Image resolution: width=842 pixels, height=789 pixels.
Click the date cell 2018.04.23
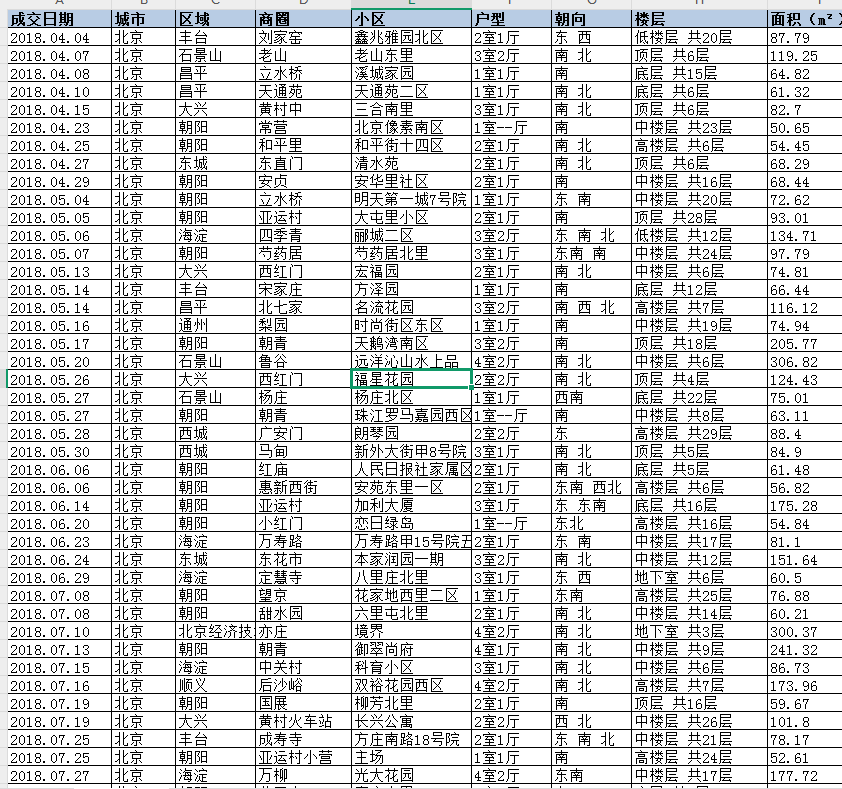click(57, 128)
